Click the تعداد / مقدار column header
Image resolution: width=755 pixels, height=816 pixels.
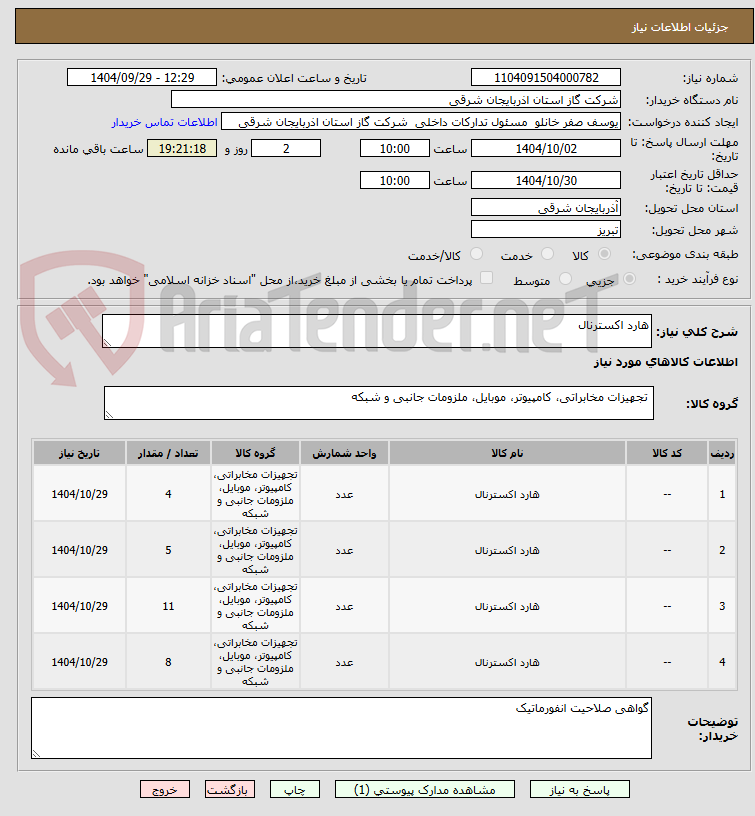(168, 453)
